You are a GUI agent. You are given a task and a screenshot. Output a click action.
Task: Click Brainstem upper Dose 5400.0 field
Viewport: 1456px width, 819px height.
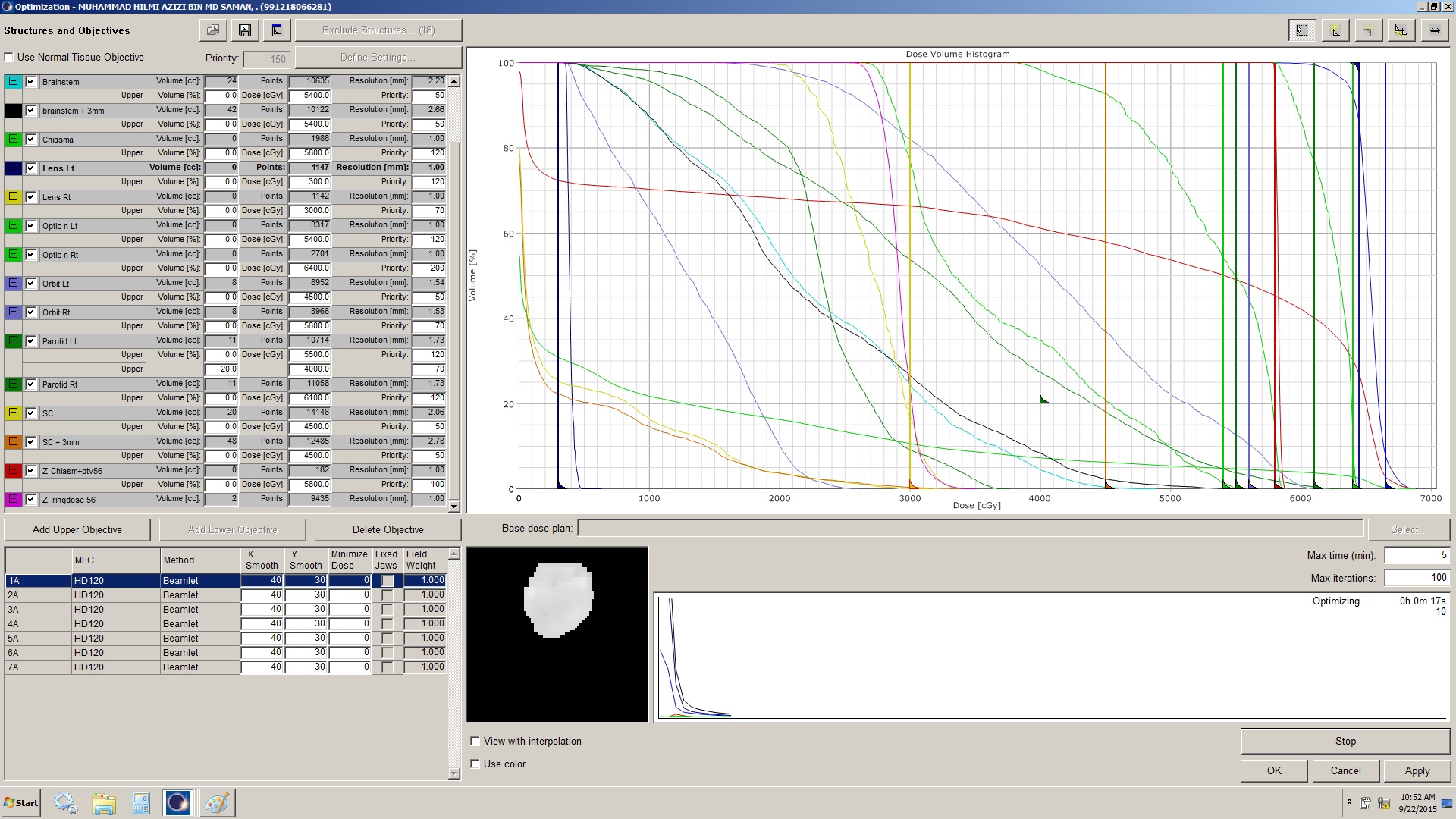coord(309,96)
